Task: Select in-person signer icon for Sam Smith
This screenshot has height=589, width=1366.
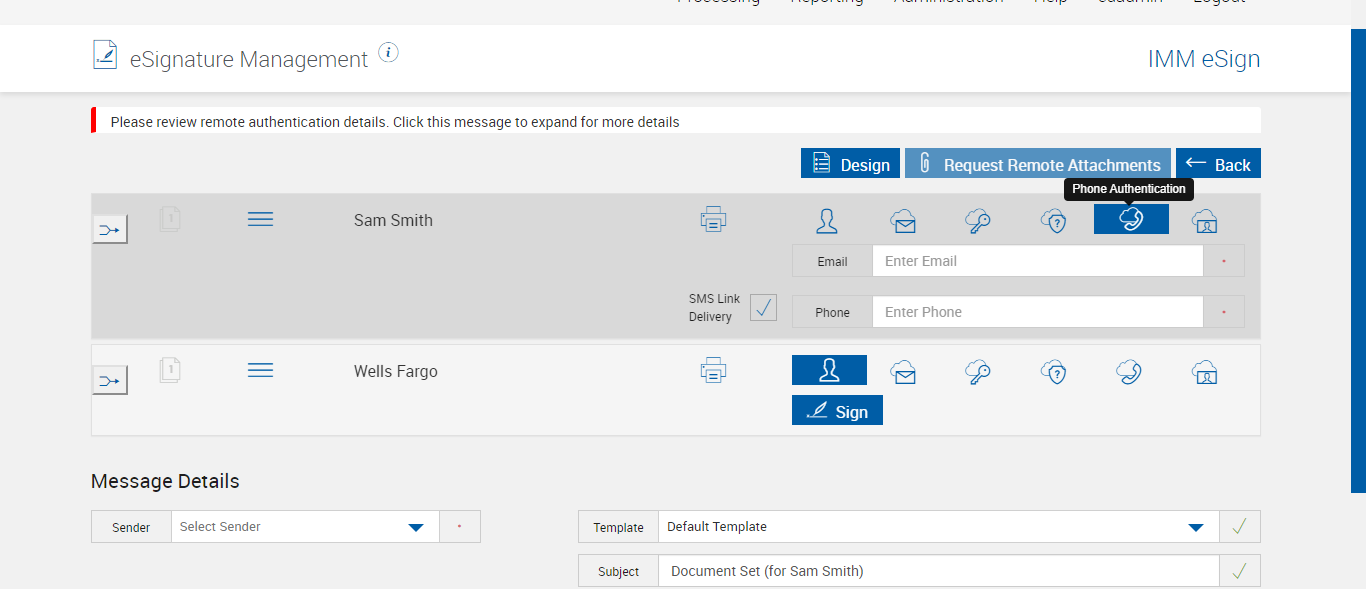Action: pos(827,221)
